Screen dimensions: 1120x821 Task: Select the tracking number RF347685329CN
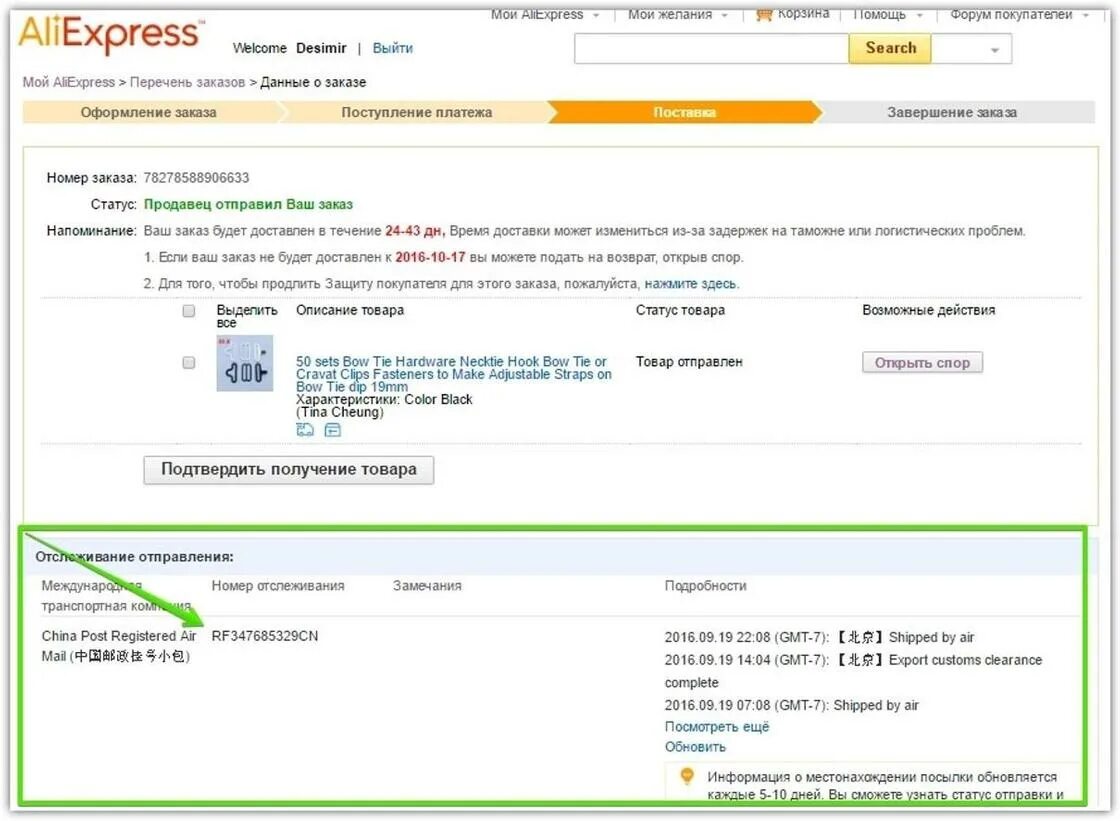coord(265,636)
